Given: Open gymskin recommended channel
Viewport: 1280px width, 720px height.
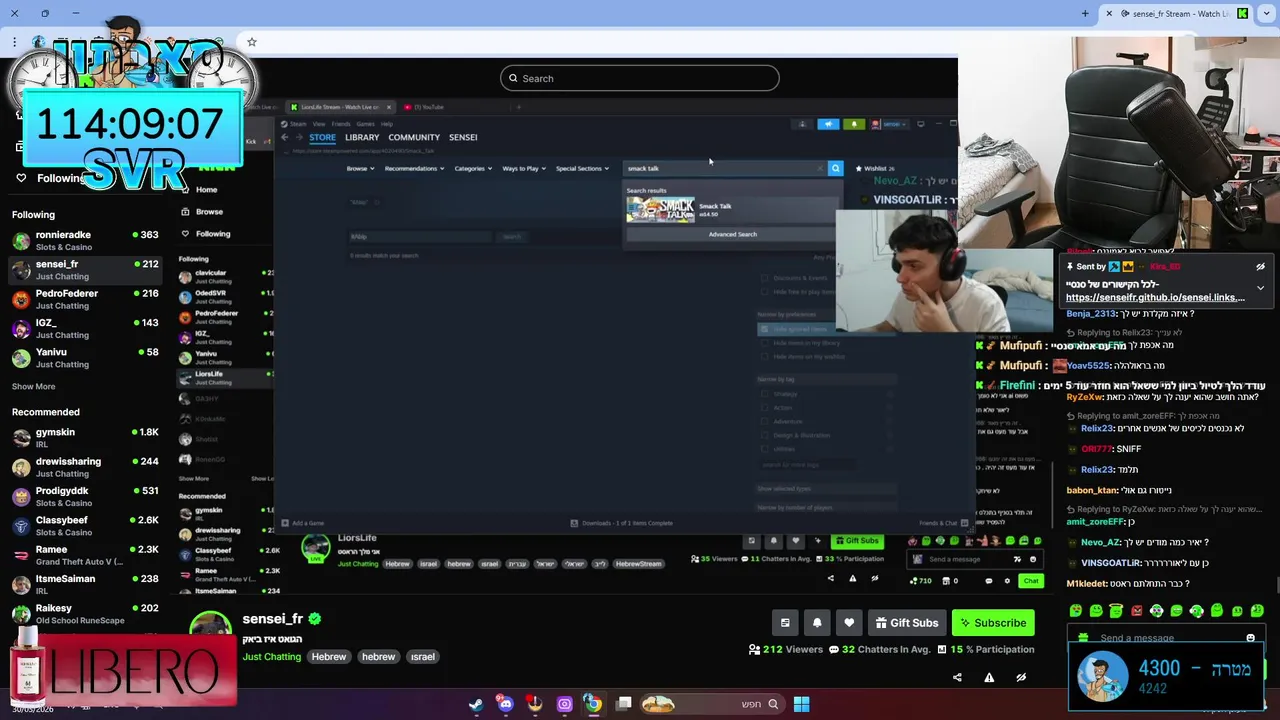Looking at the screenshot, I should tap(85, 438).
